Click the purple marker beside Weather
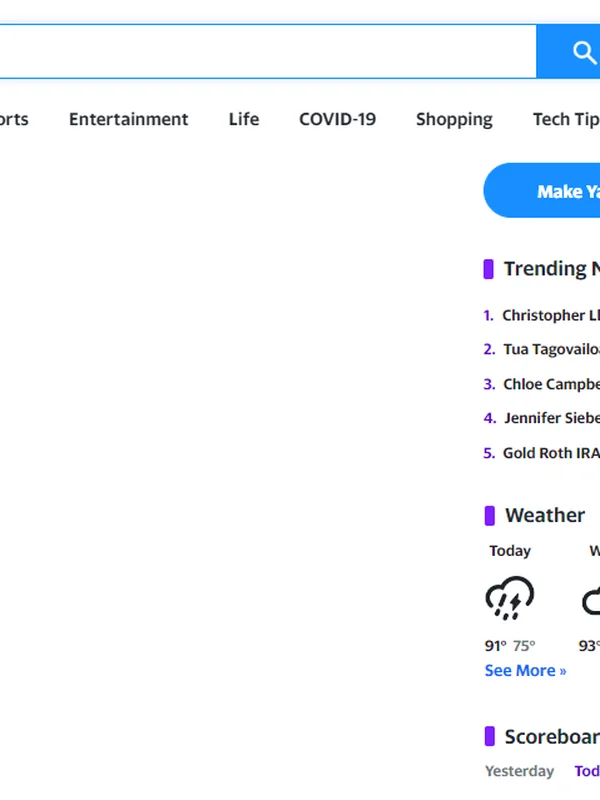This screenshot has width=600, height=800. (489, 515)
